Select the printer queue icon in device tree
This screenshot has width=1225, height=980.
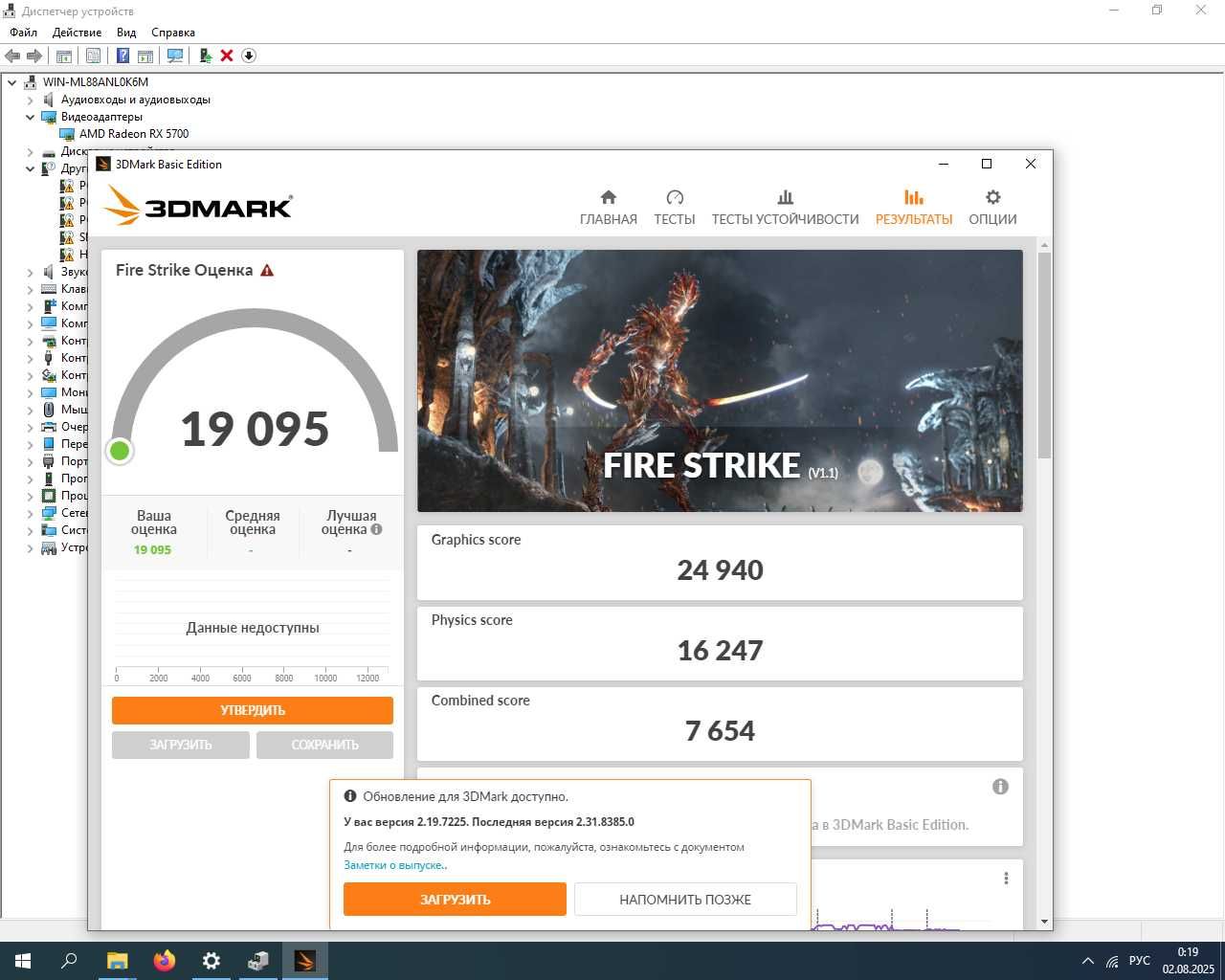[49, 427]
